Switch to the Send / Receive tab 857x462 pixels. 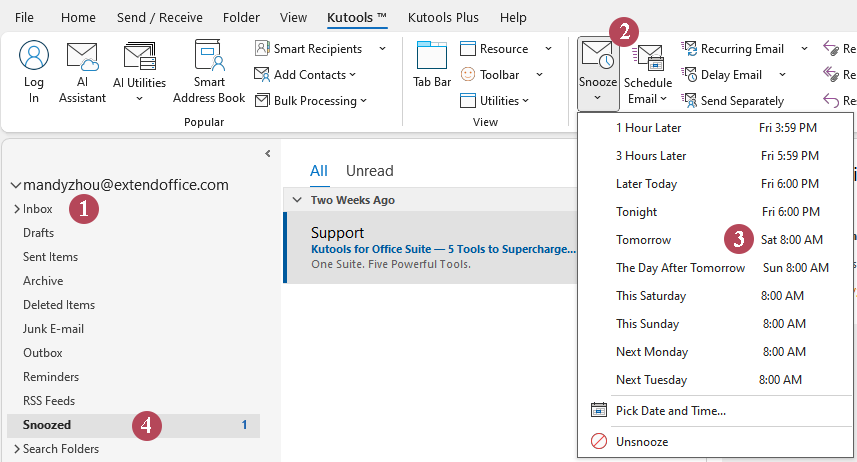point(160,17)
